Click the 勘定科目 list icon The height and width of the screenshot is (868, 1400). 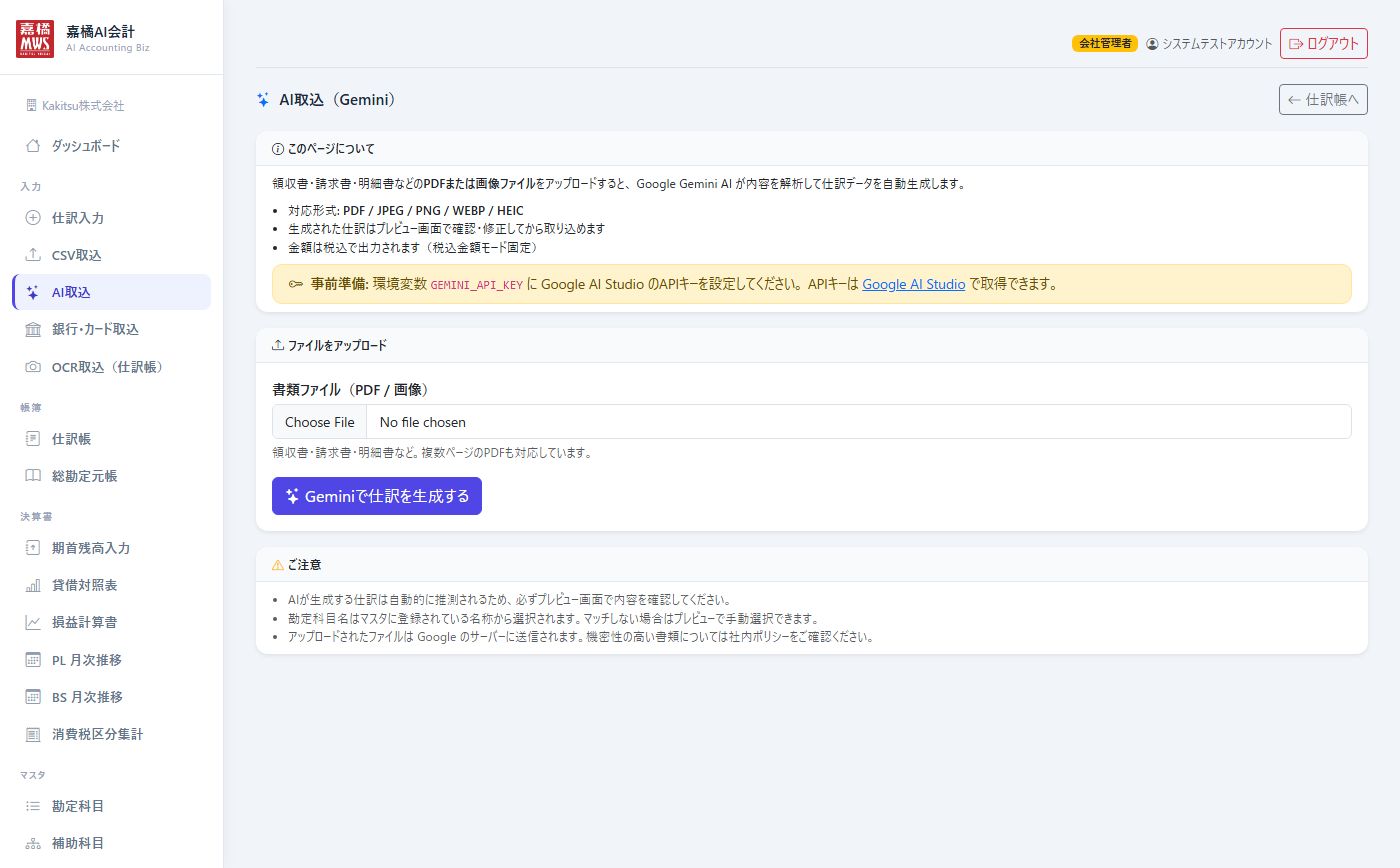tap(33, 806)
